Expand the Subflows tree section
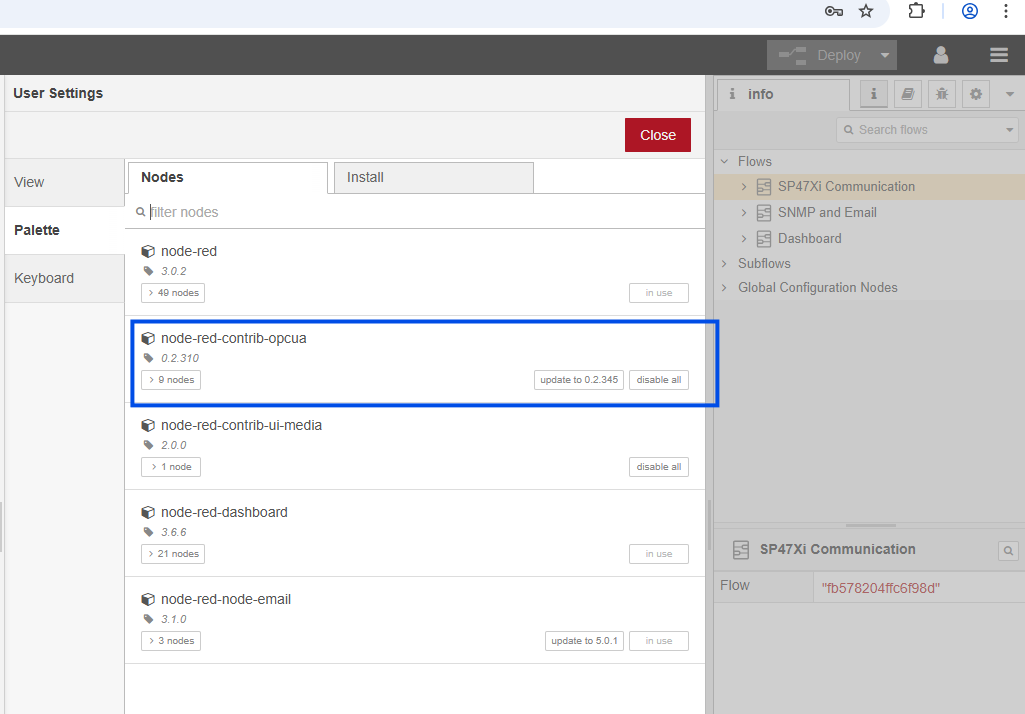 724,264
